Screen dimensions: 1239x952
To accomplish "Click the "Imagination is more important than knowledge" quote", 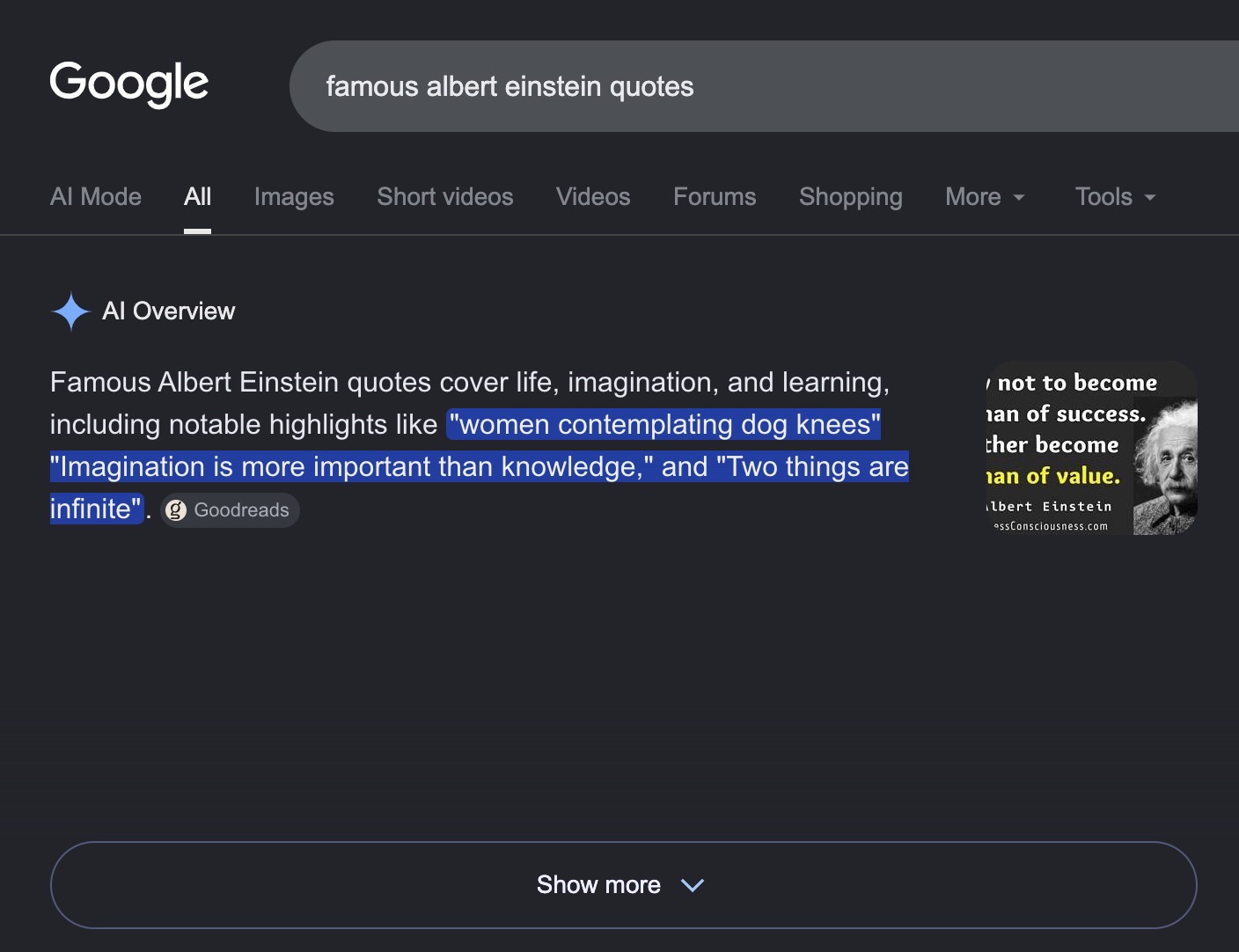I will (x=352, y=467).
